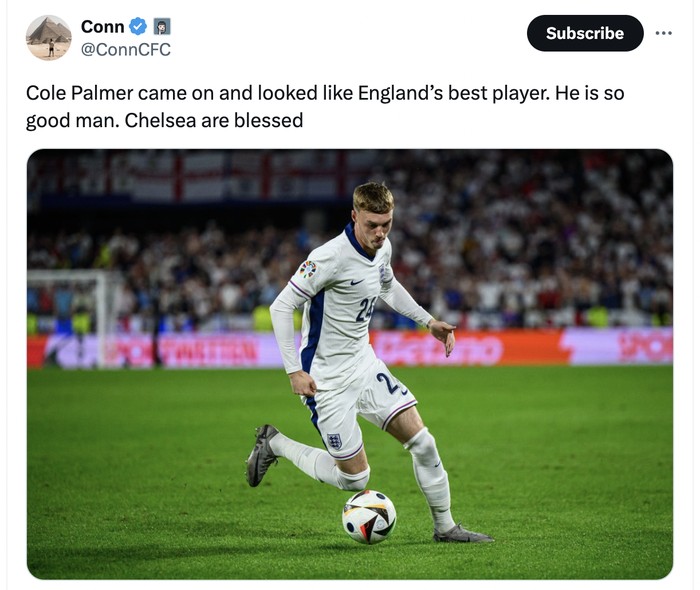Click the small affiliation badge beside Conn
The width and height of the screenshot is (700, 590).
click(161, 27)
